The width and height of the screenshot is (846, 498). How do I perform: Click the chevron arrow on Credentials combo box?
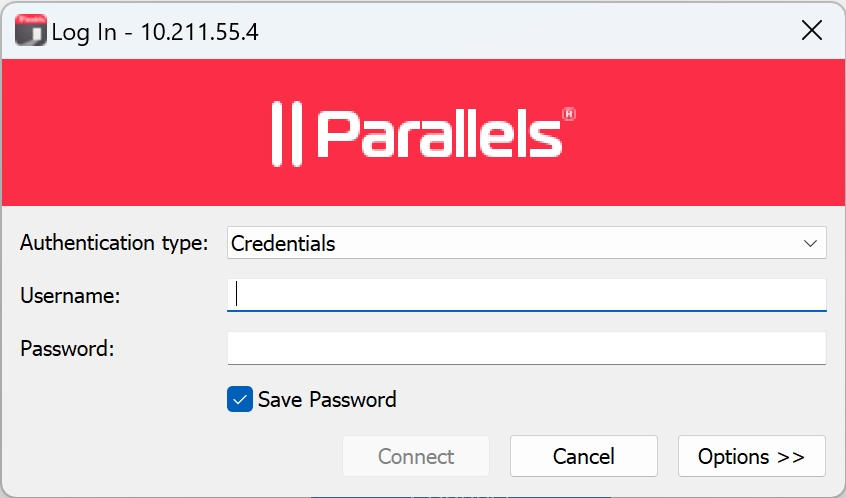tap(810, 243)
